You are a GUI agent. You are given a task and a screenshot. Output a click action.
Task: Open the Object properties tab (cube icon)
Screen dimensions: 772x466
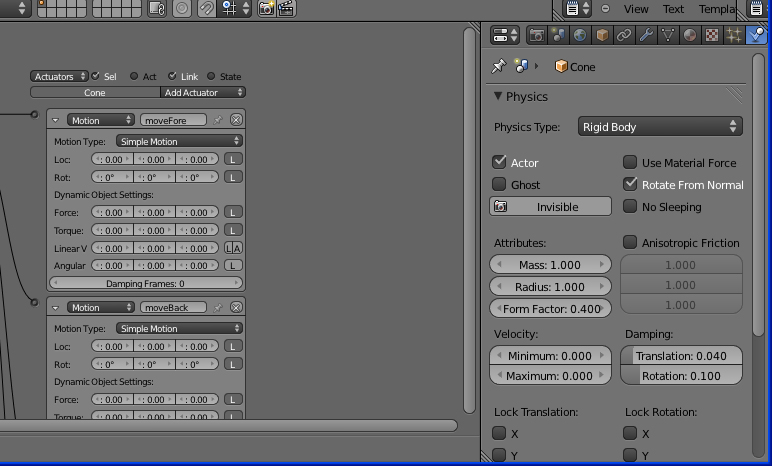coord(602,35)
